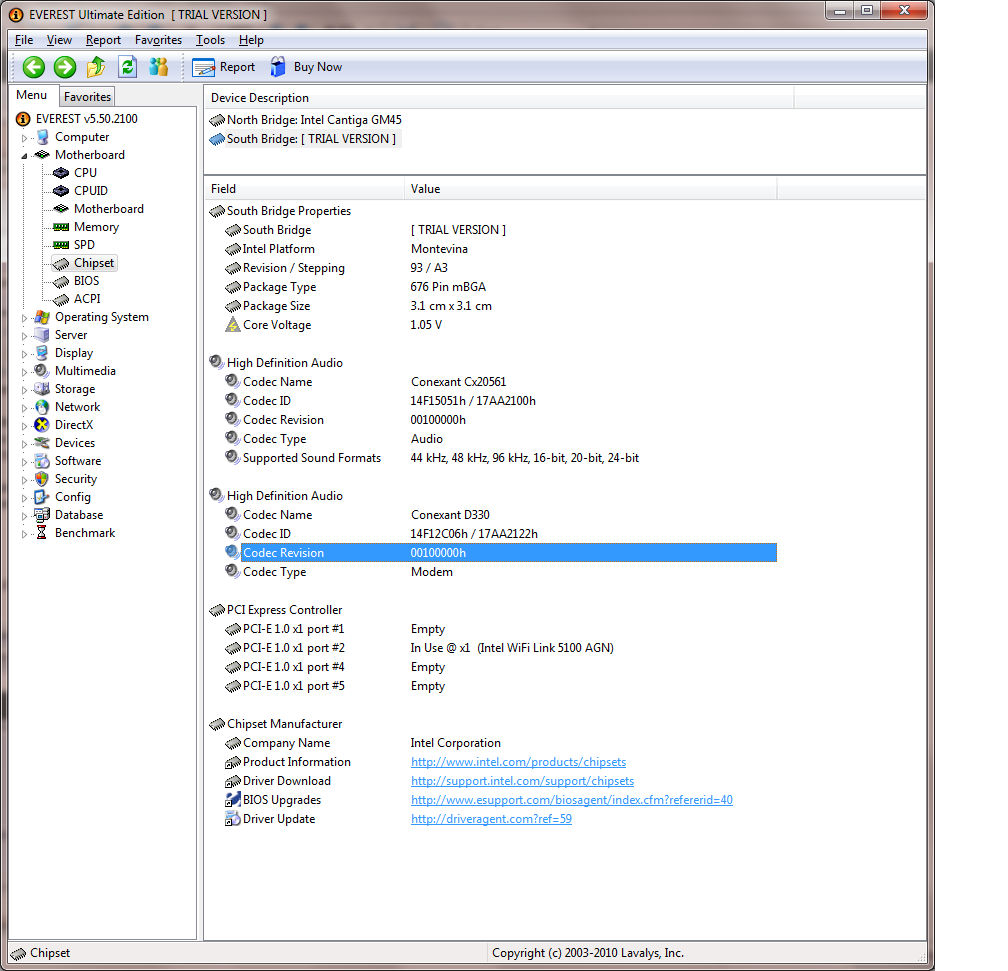Select the CPUID chip icon in tree
The width and height of the screenshot is (1008, 971).
(61, 191)
